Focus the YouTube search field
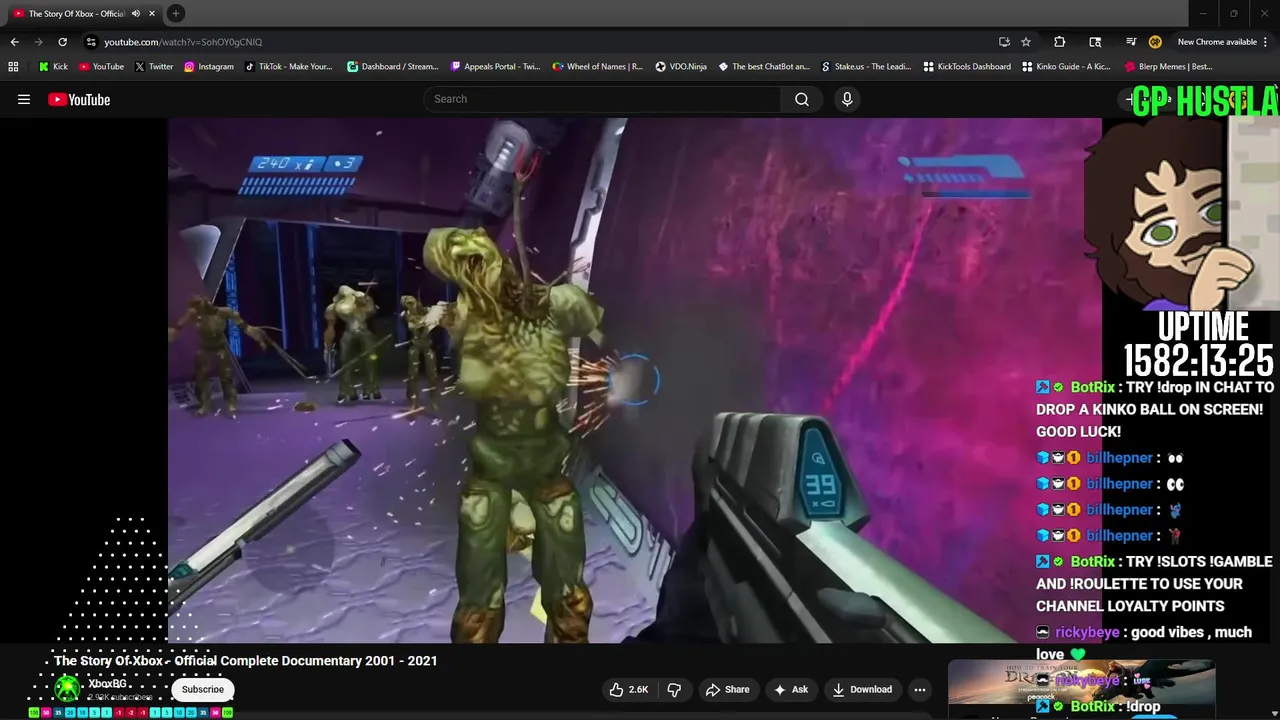1280x720 pixels. 603,99
